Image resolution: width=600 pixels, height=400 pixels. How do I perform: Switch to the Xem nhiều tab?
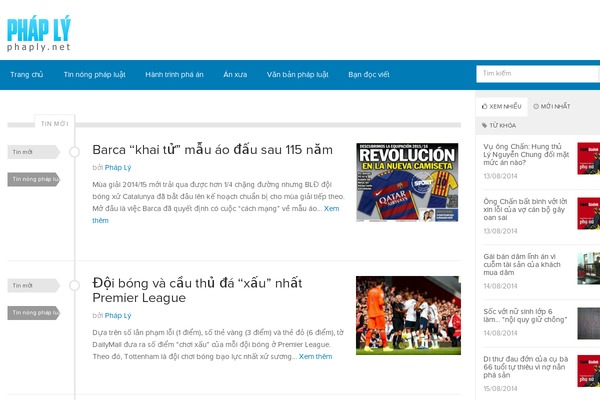[x=502, y=106]
